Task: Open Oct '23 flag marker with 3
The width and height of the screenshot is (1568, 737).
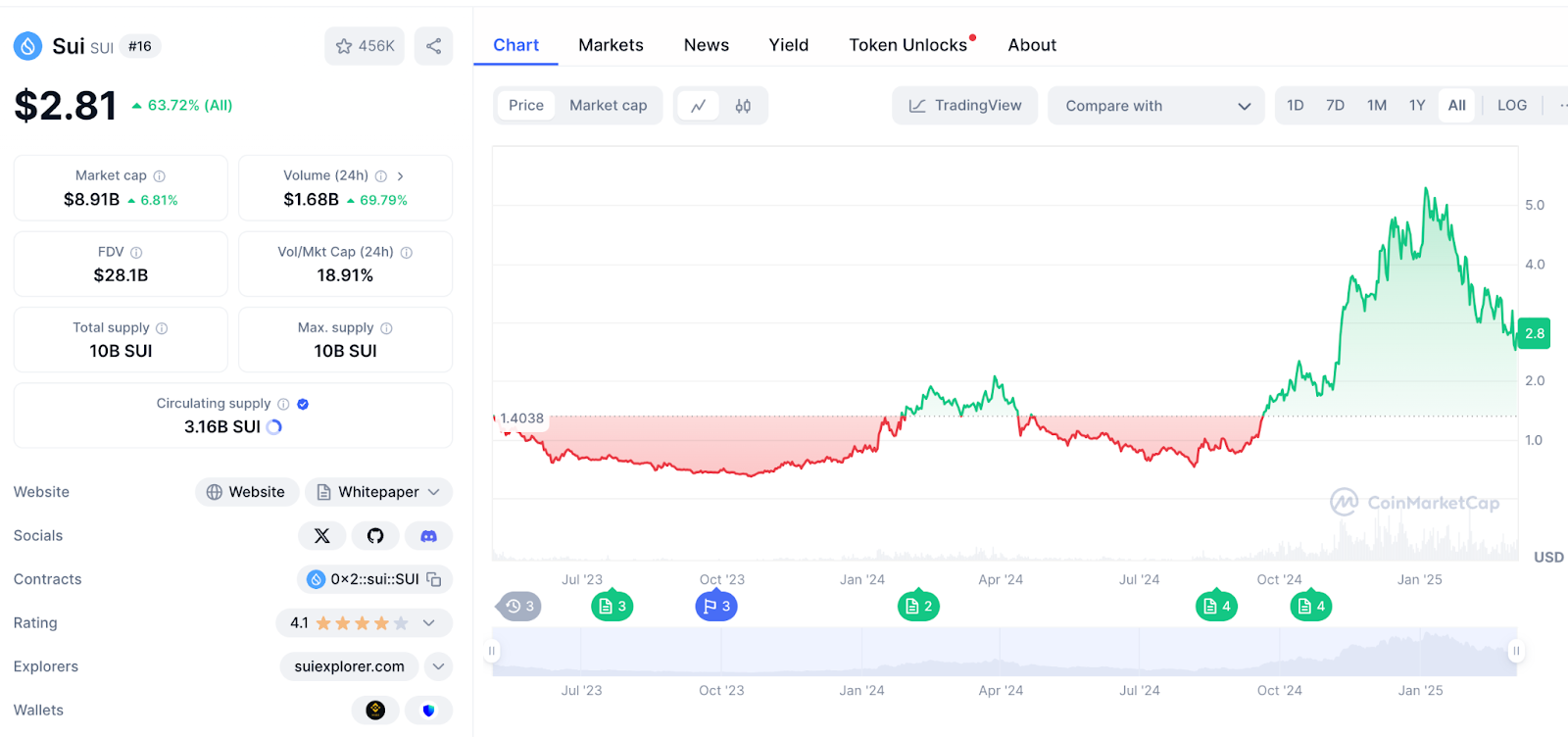Action: tap(716, 607)
